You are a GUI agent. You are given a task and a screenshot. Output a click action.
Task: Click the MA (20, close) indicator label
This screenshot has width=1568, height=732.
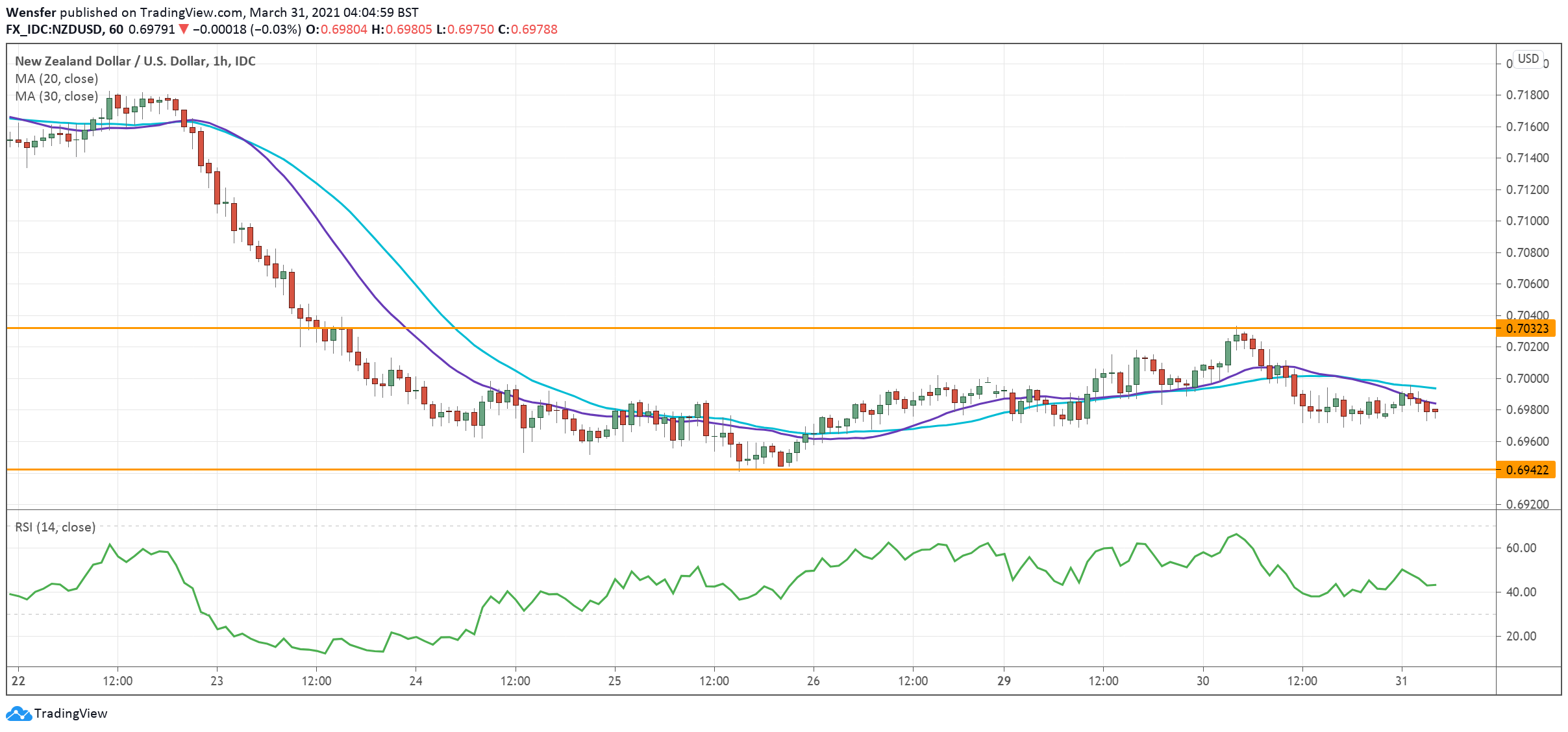pos(56,79)
